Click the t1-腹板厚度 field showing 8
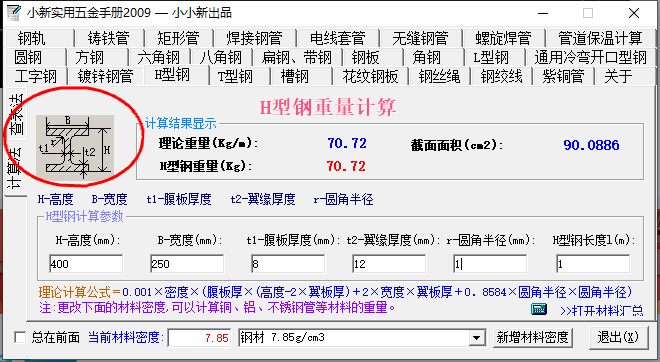The height and width of the screenshot is (362, 660). [x=288, y=264]
